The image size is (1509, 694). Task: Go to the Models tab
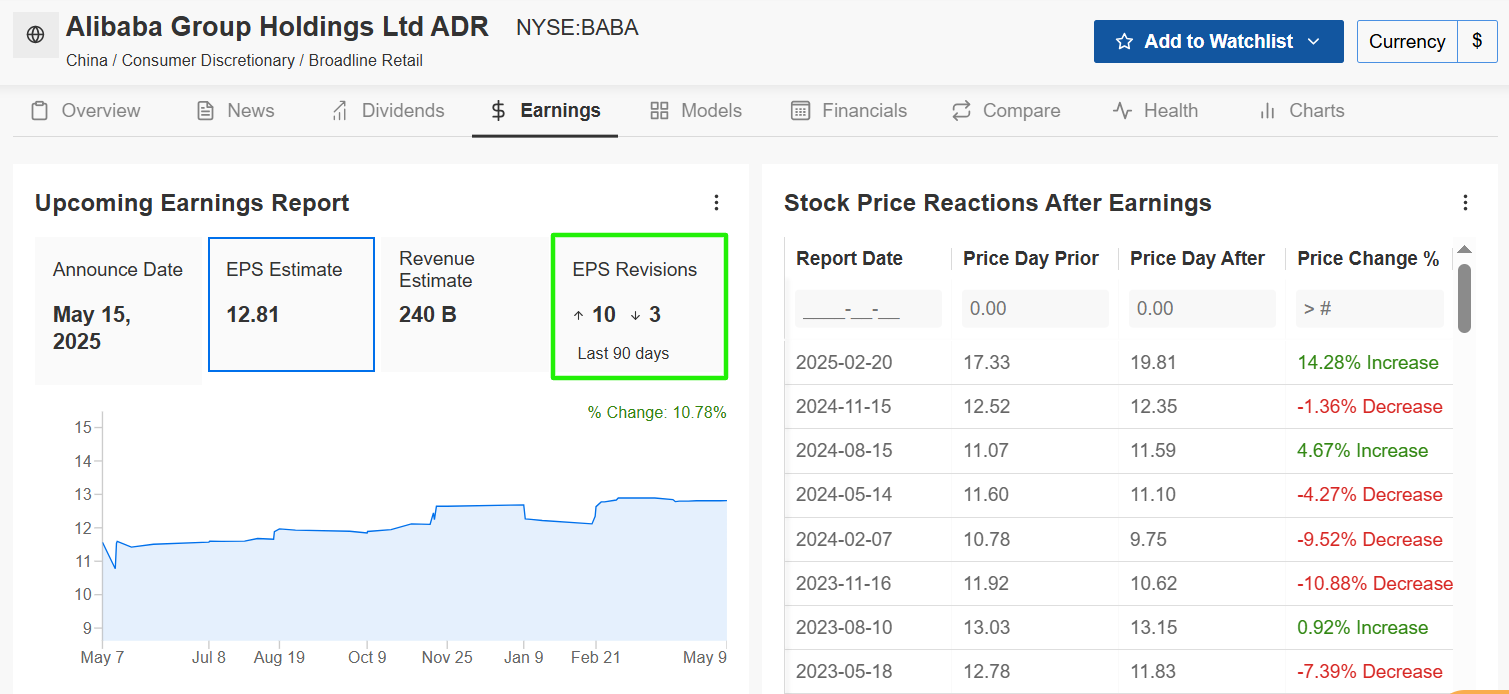[x=696, y=111]
